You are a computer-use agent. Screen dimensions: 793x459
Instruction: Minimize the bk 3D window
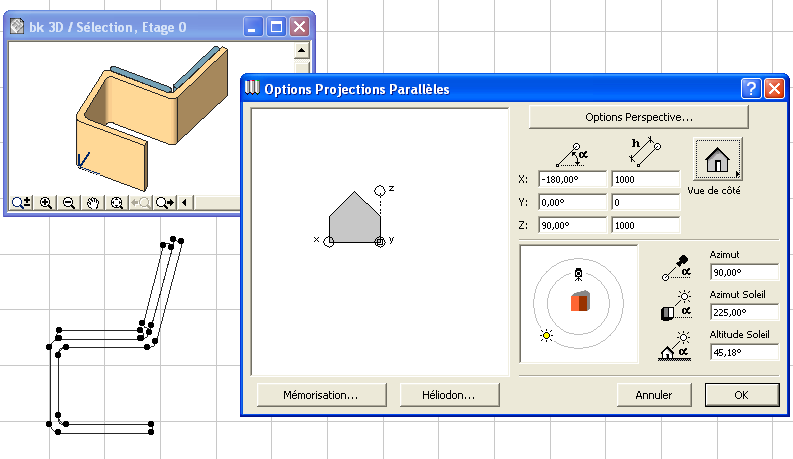pyautogui.click(x=252, y=26)
